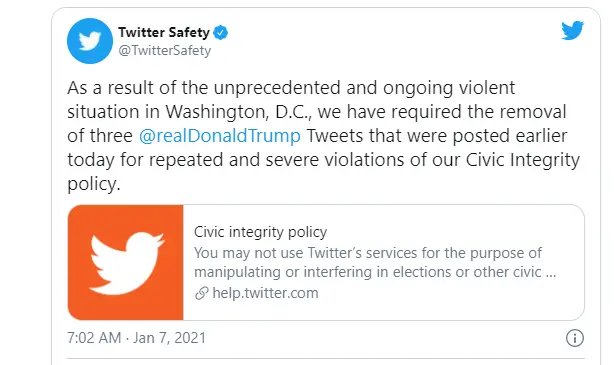Click the words 'Washington, D.C.' in the tweet
This screenshot has width=614, height=365.
pos(238,112)
